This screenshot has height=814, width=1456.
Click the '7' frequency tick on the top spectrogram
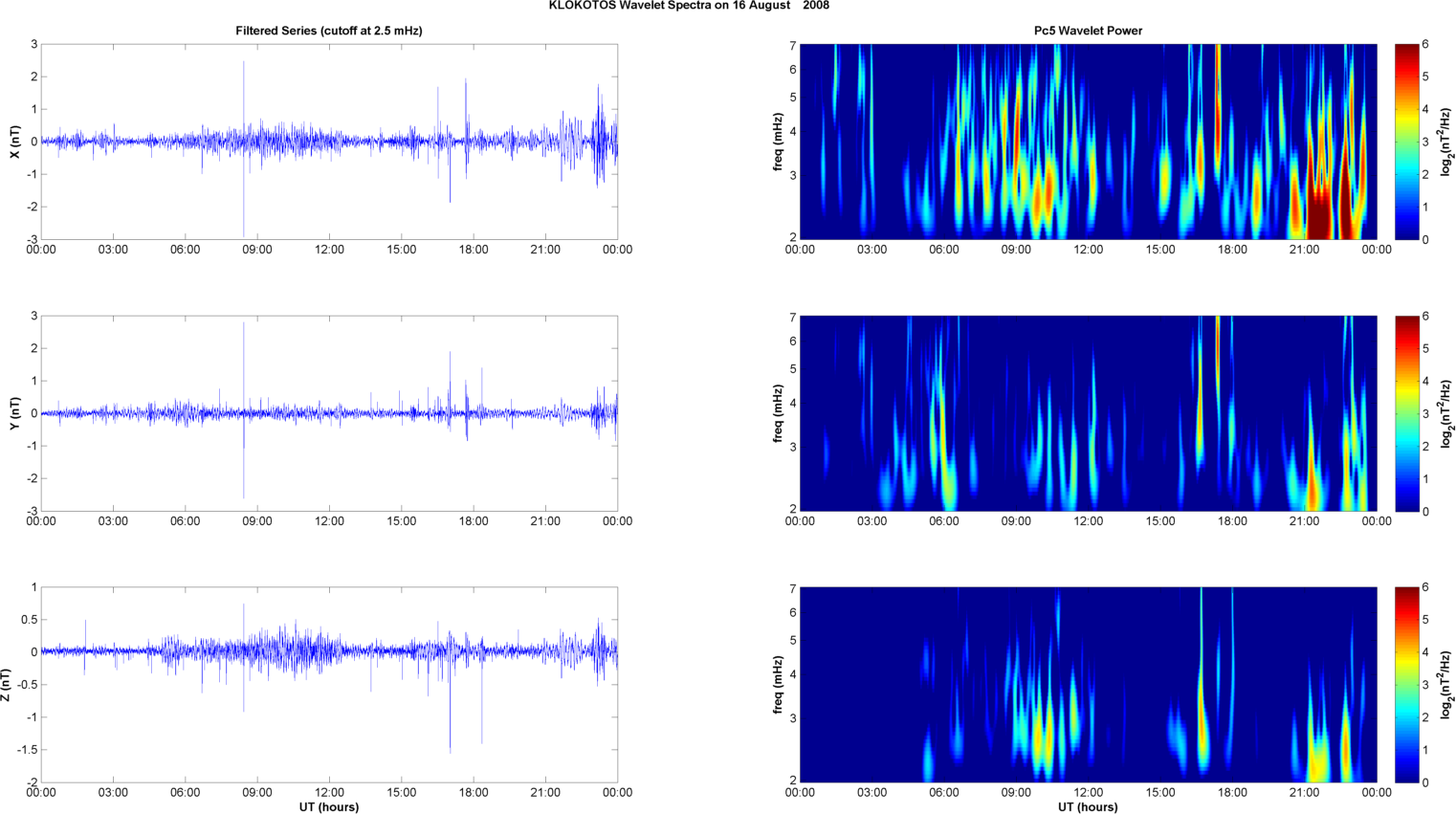[793, 45]
